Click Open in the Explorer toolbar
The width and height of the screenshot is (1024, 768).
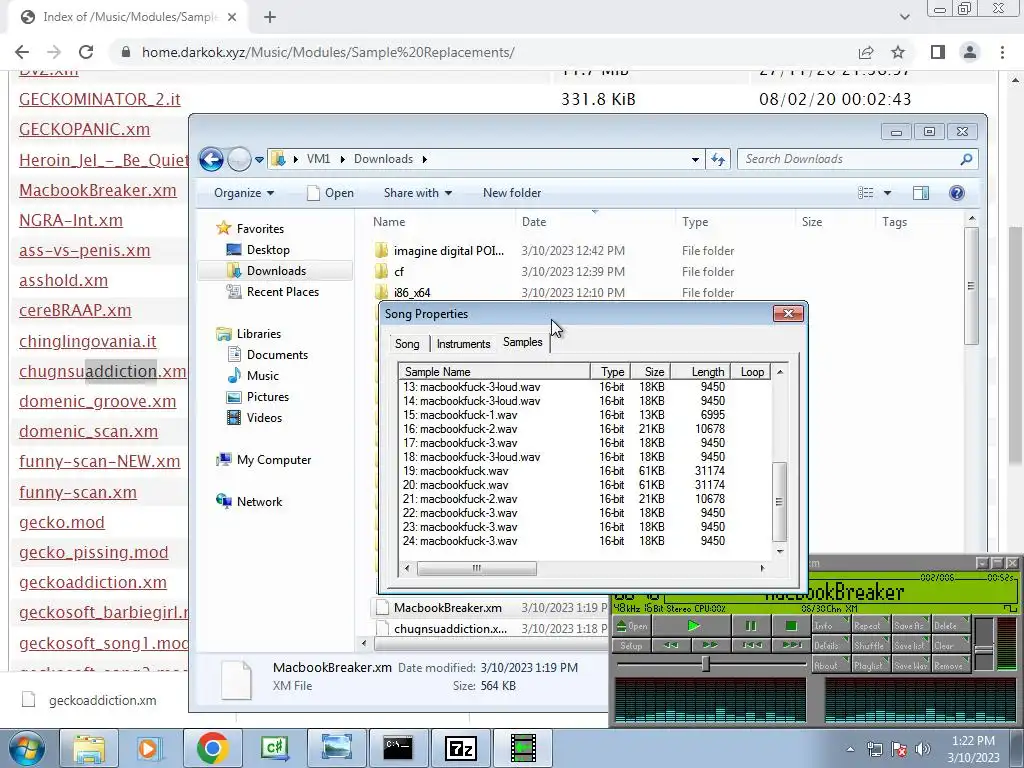pos(330,193)
